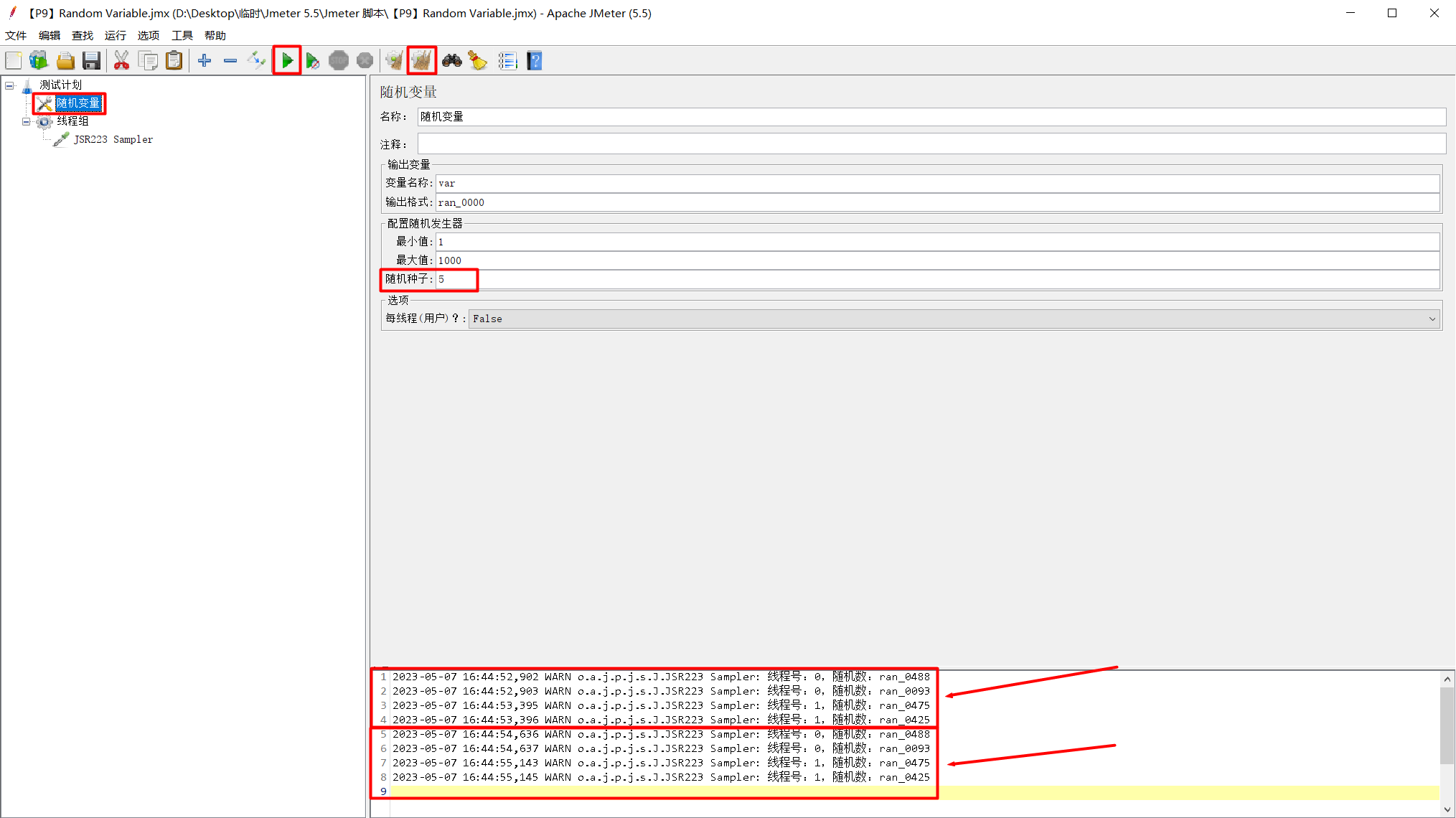Save the test plan with floppy icon
This screenshot has width=1456, height=818.
tap(91, 61)
